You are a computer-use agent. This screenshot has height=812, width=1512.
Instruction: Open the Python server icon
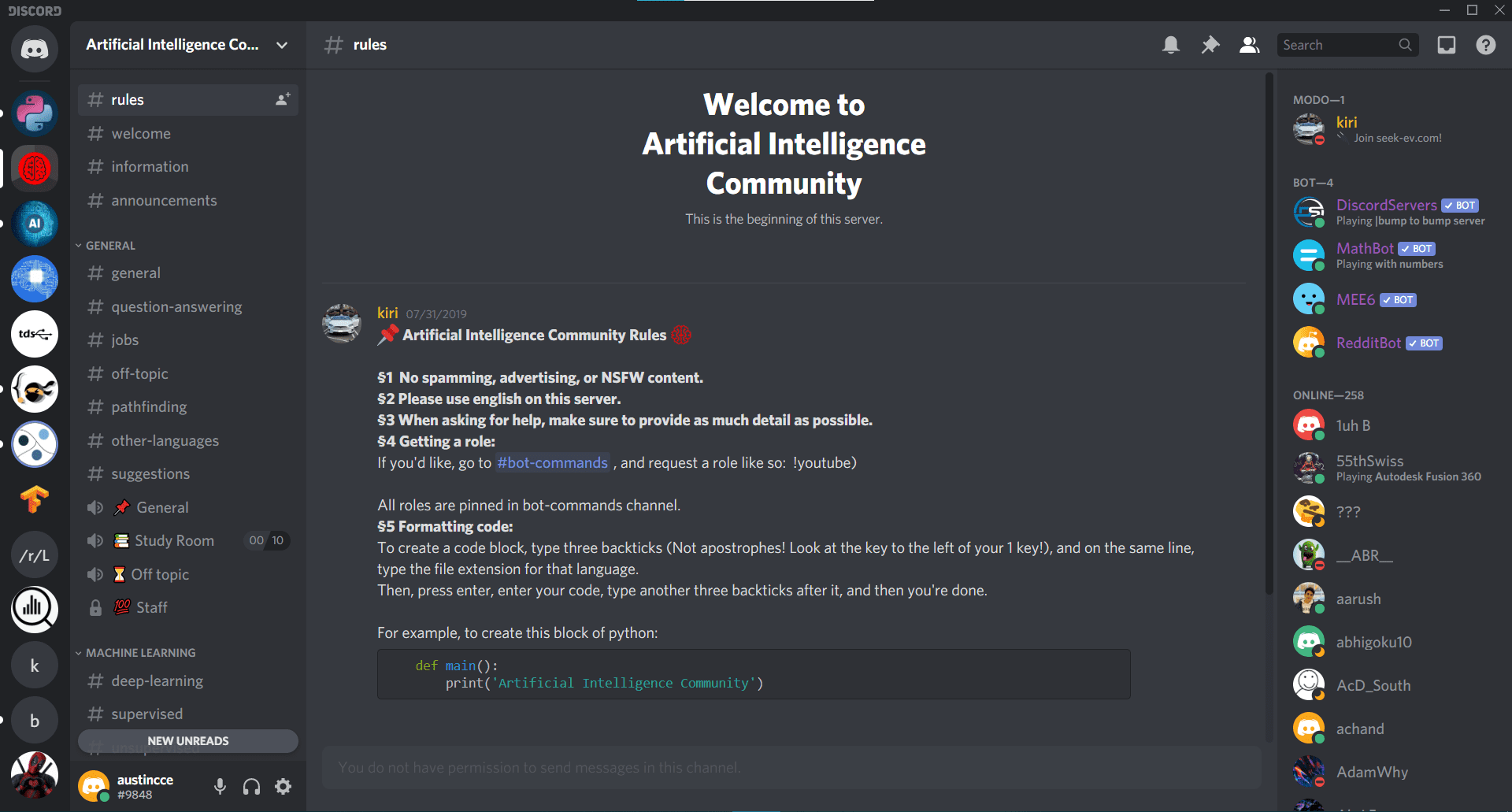tap(35, 113)
